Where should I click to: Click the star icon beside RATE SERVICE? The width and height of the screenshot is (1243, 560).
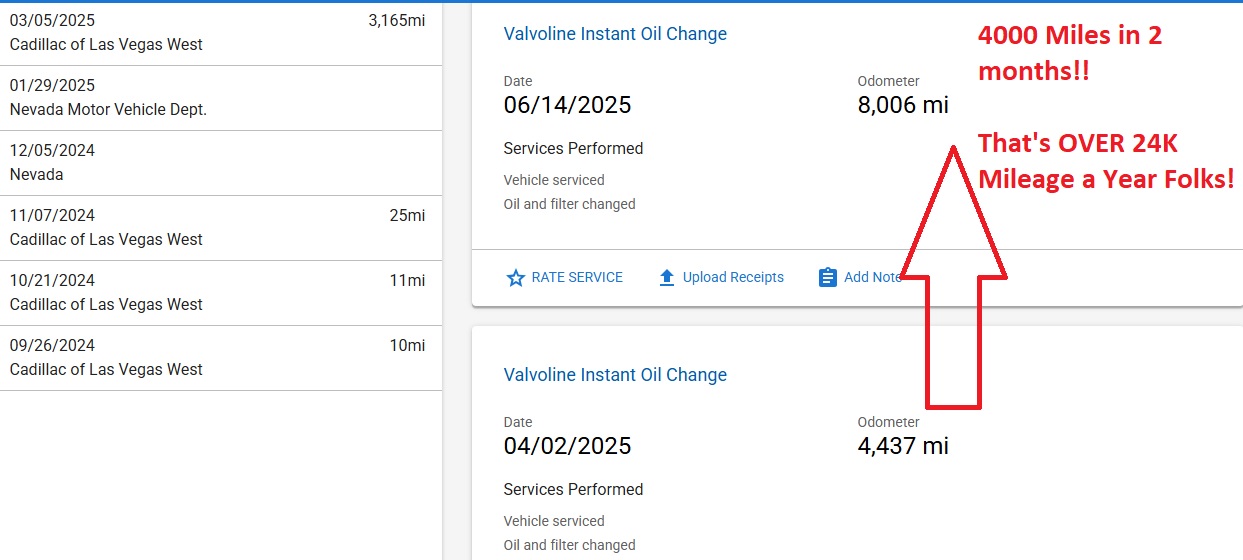point(516,278)
